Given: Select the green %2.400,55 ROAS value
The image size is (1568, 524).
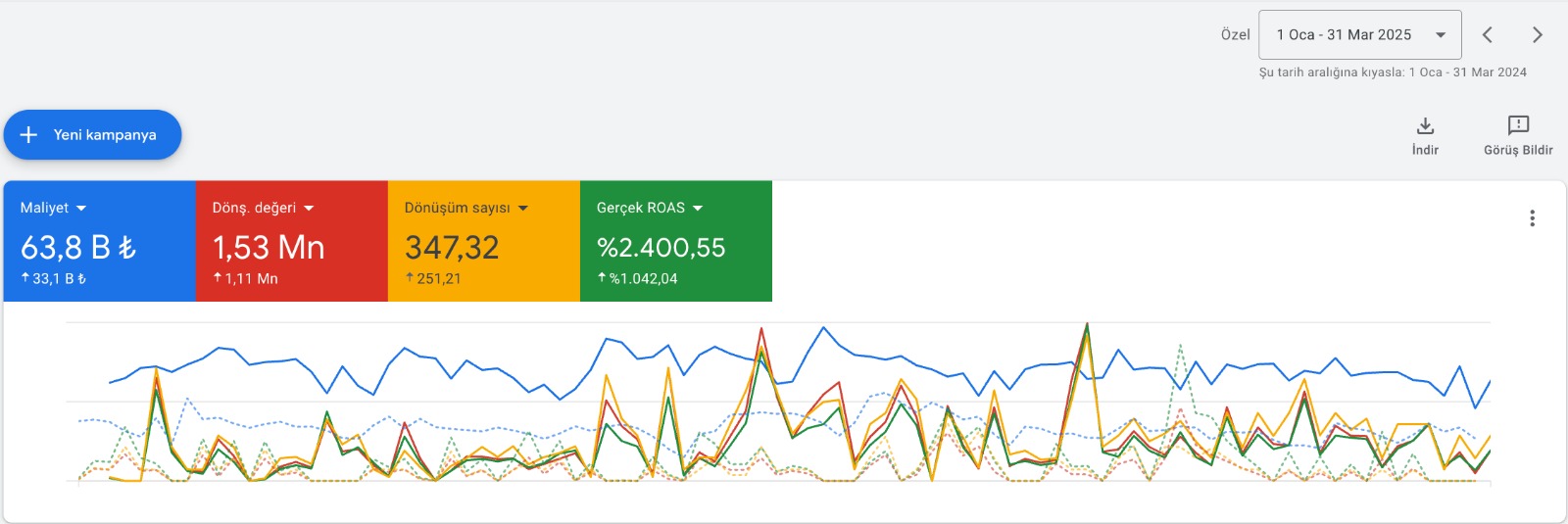Looking at the screenshot, I should 661,248.
